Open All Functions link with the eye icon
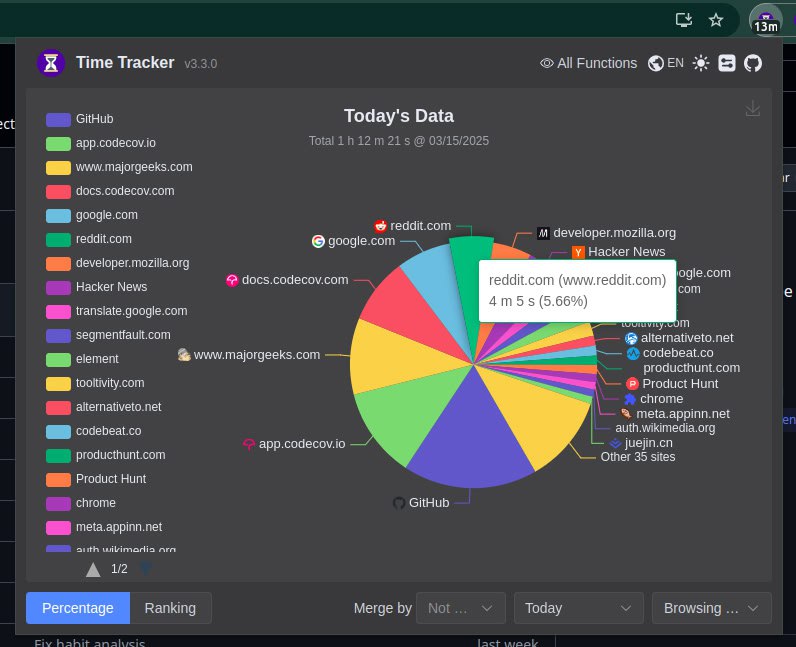 (588, 63)
